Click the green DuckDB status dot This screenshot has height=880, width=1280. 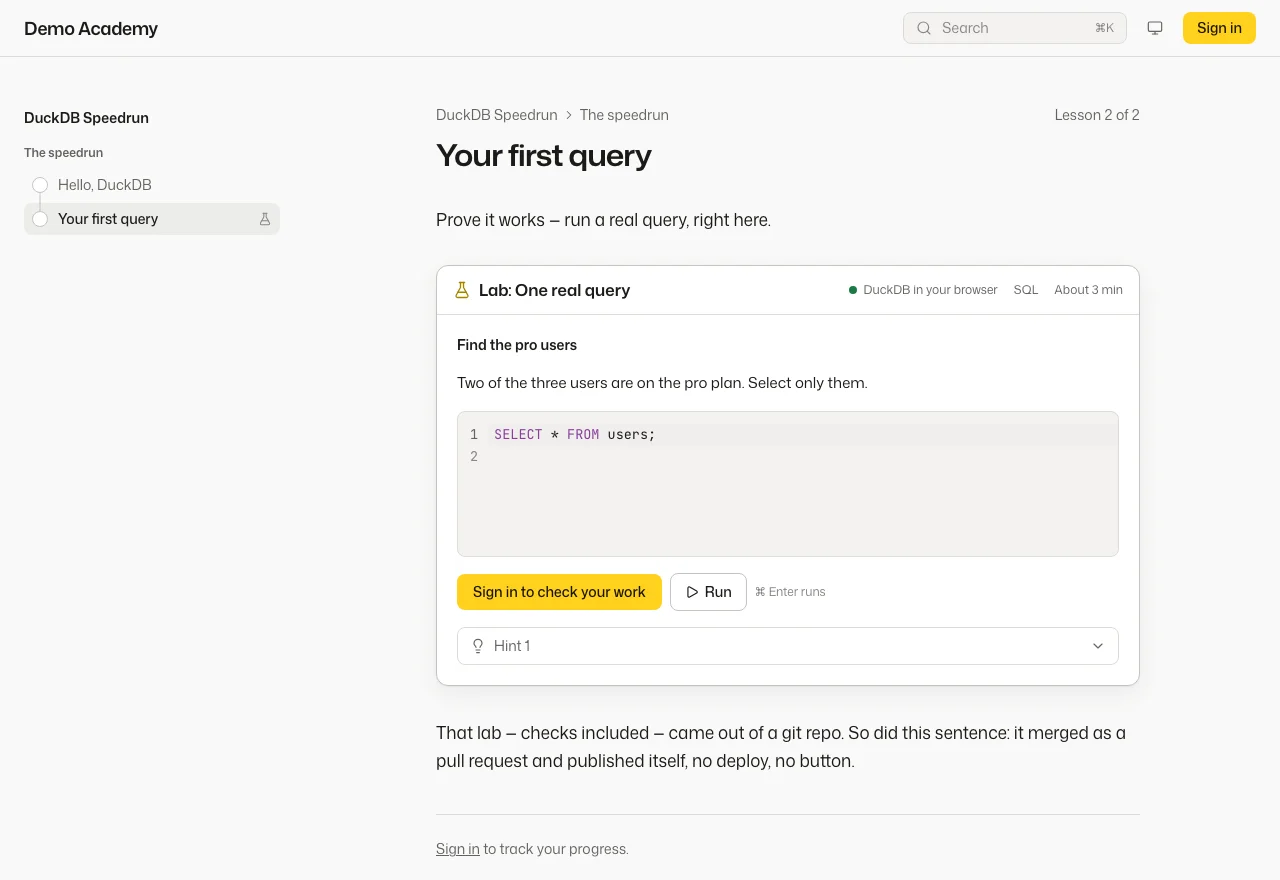(x=853, y=290)
